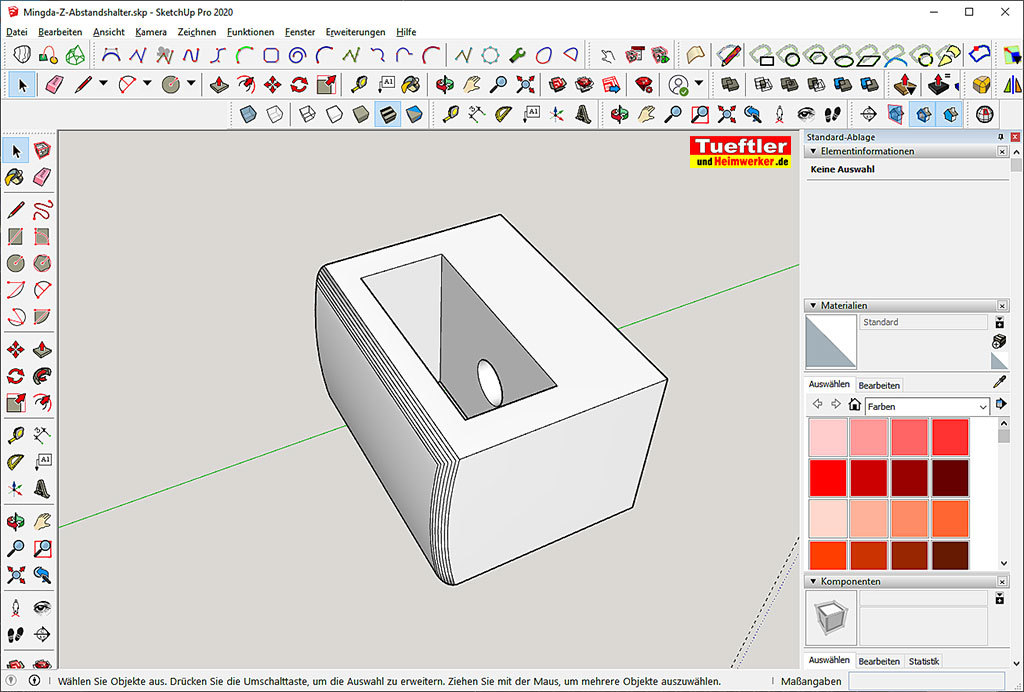Switch to Bearbeiten tab in Komponenten

[x=879, y=661]
